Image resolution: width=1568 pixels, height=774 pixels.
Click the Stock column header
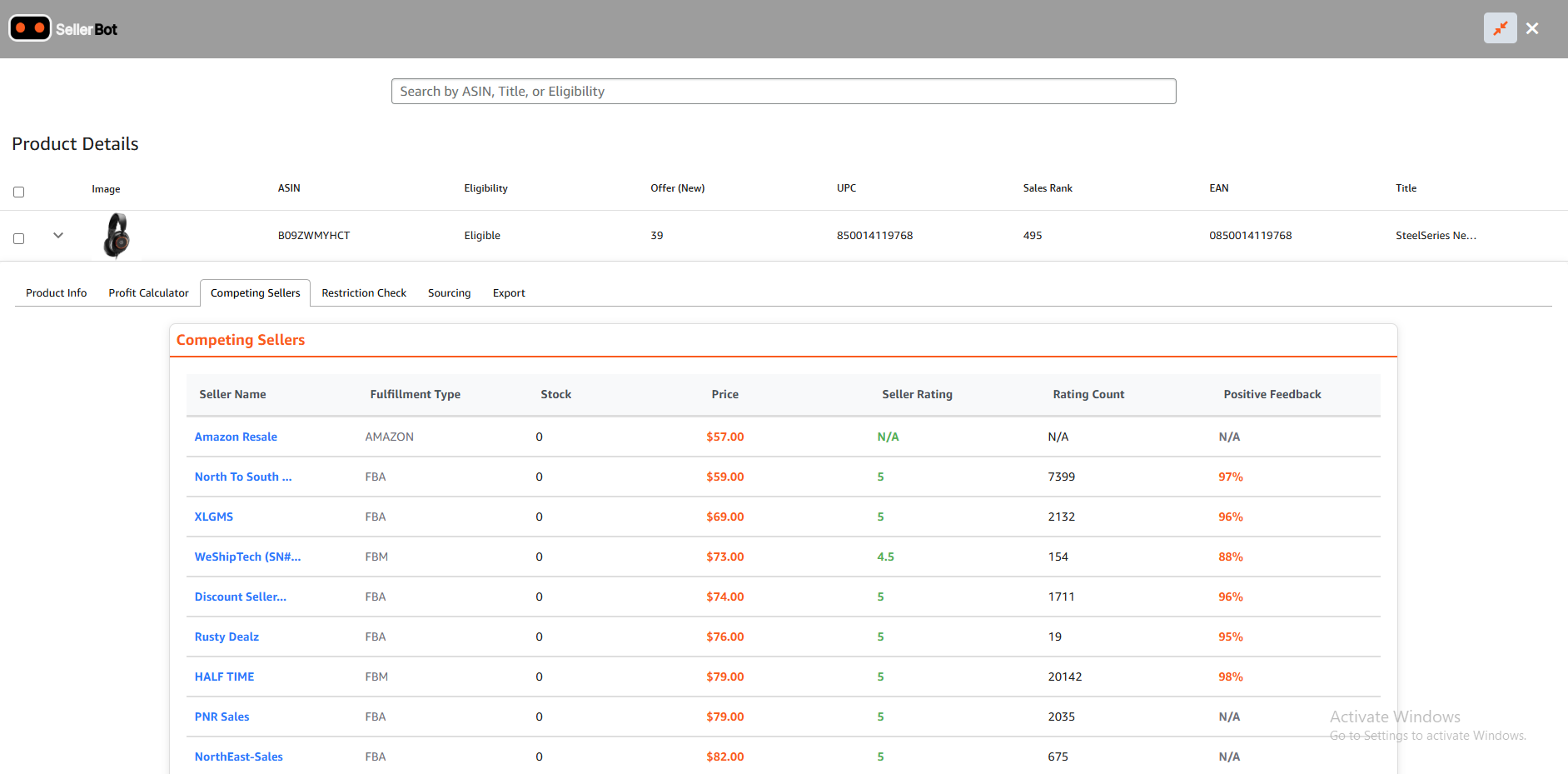(x=555, y=394)
